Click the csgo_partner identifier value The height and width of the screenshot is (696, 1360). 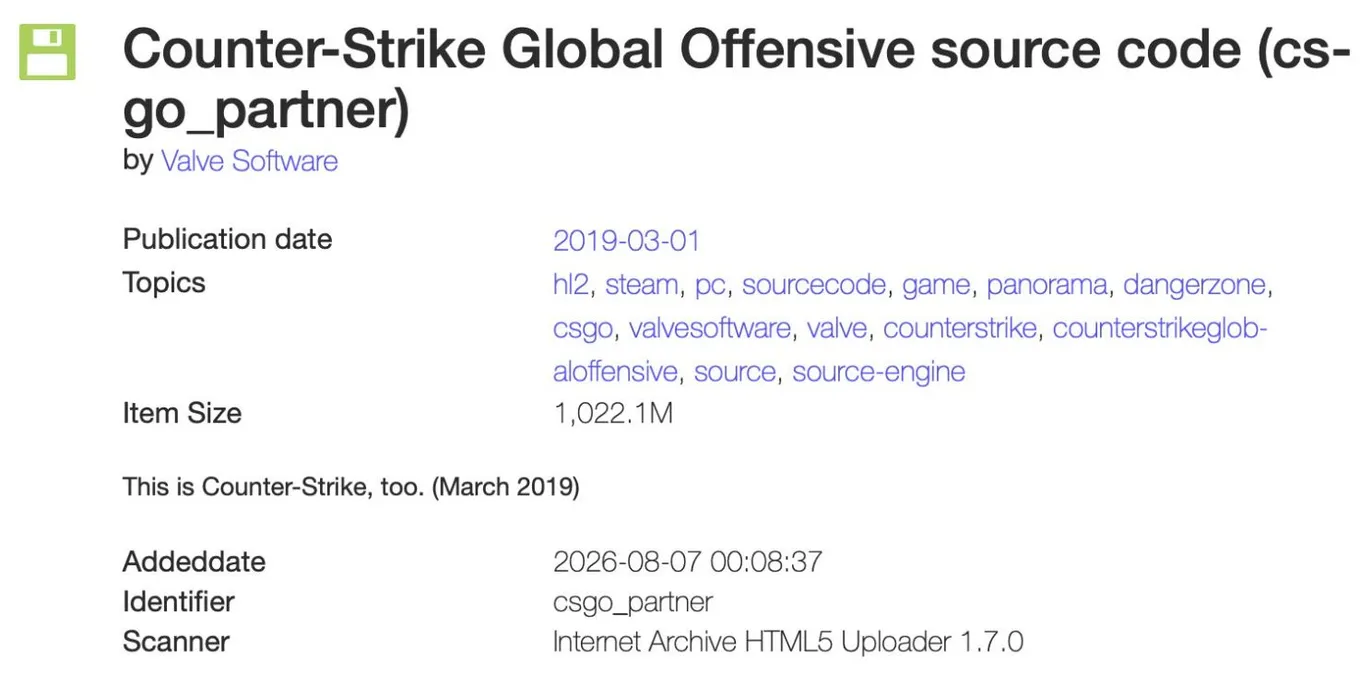pyautogui.click(x=633, y=603)
